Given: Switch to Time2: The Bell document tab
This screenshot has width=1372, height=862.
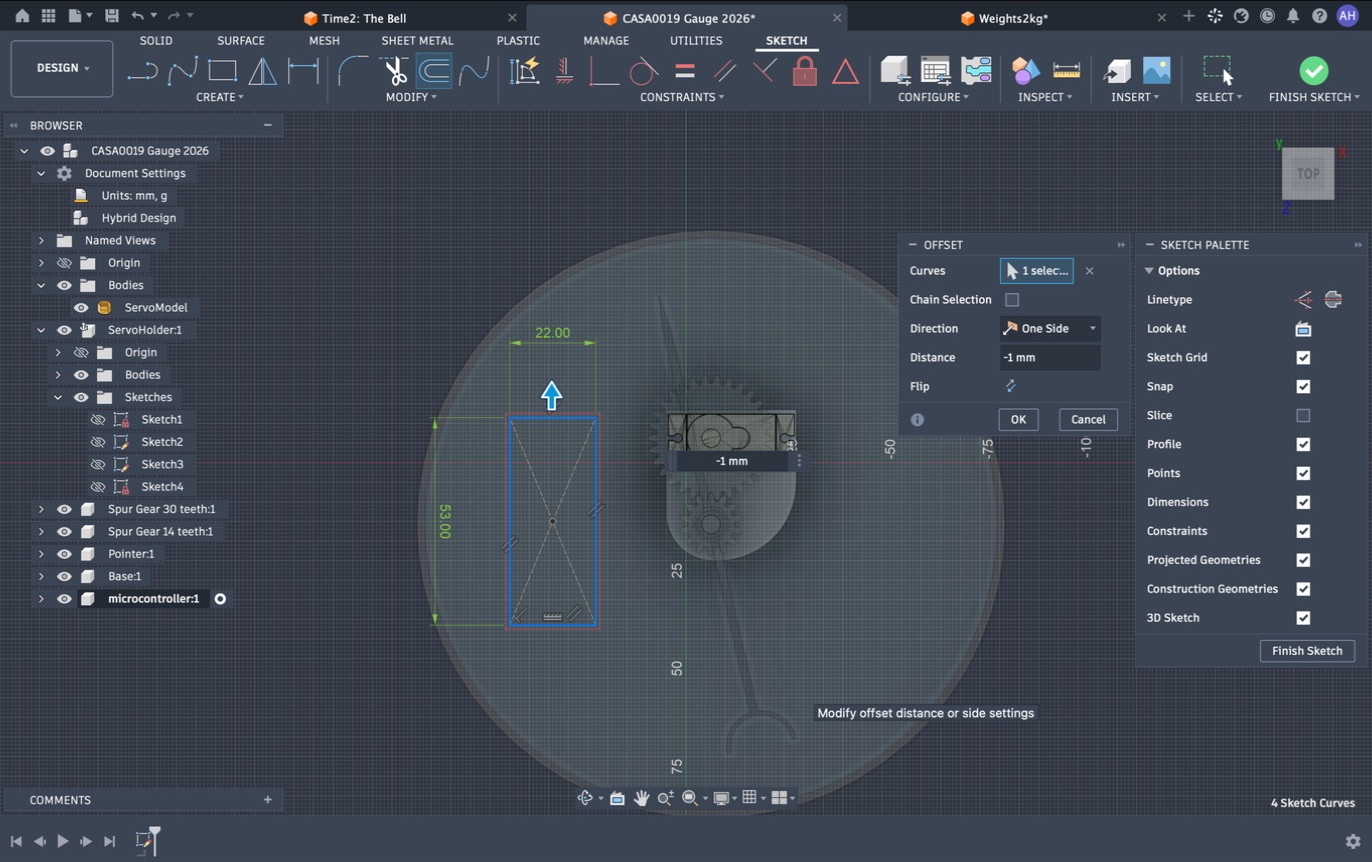Looking at the screenshot, I should [364, 18].
